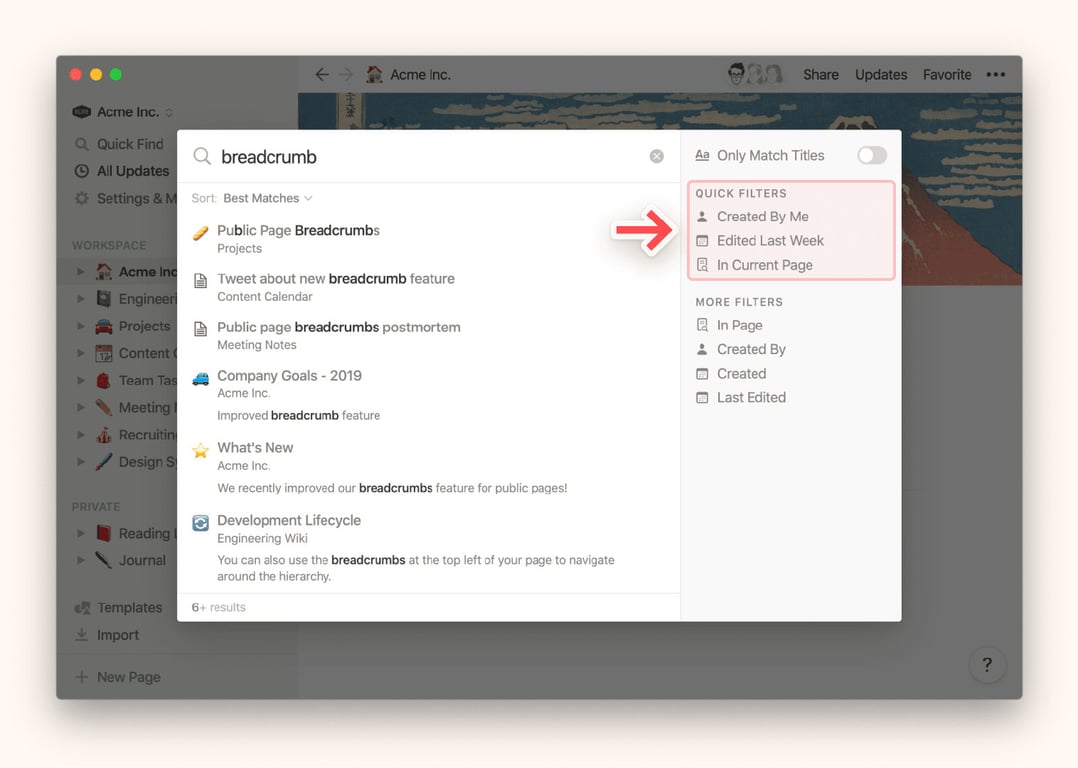Open the three-dots more options menu
The height and width of the screenshot is (768, 1078).
coord(995,74)
